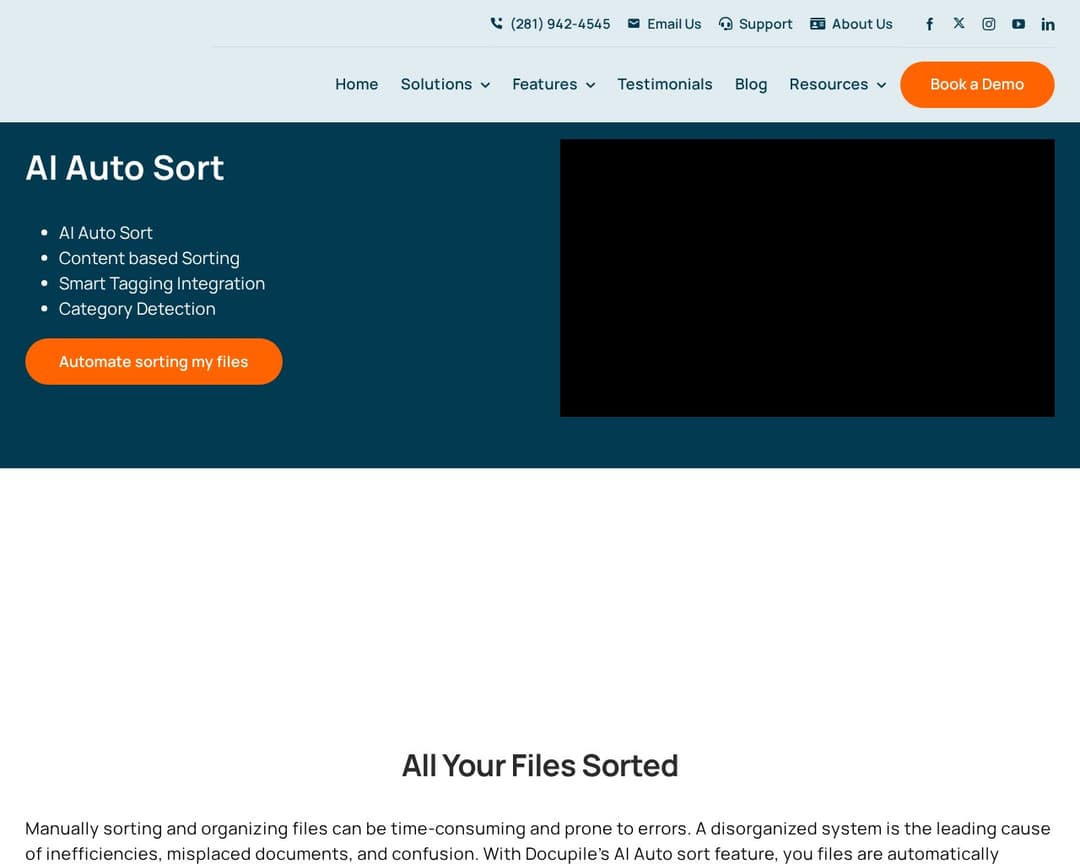
Task: Open the LinkedIn social icon
Action: tap(1048, 24)
